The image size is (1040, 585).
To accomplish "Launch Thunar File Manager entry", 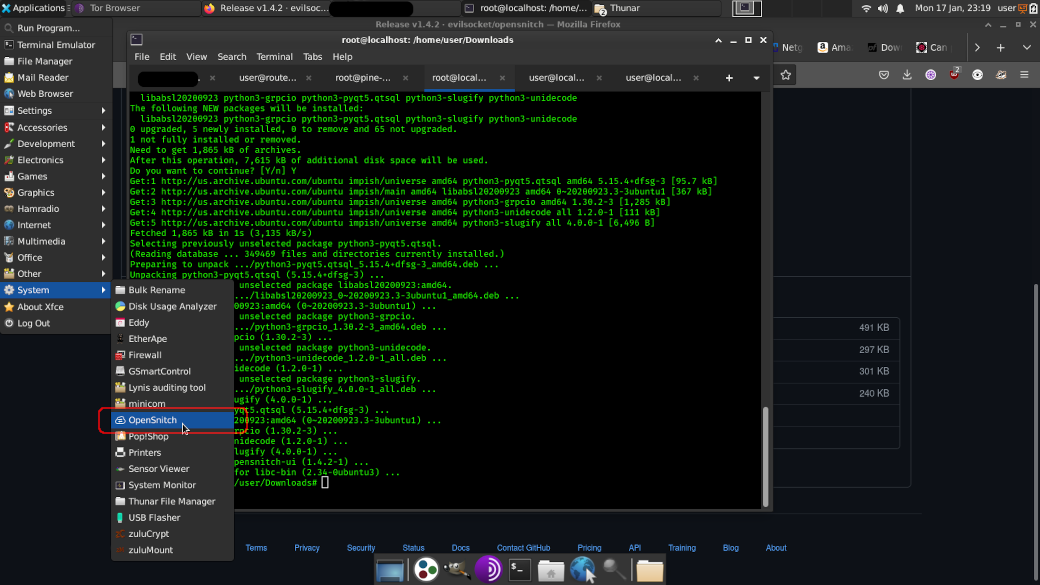I will tap(172, 501).
